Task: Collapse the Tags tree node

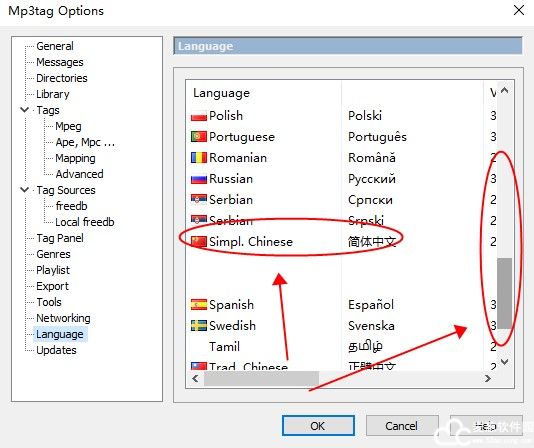Action: [25, 110]
